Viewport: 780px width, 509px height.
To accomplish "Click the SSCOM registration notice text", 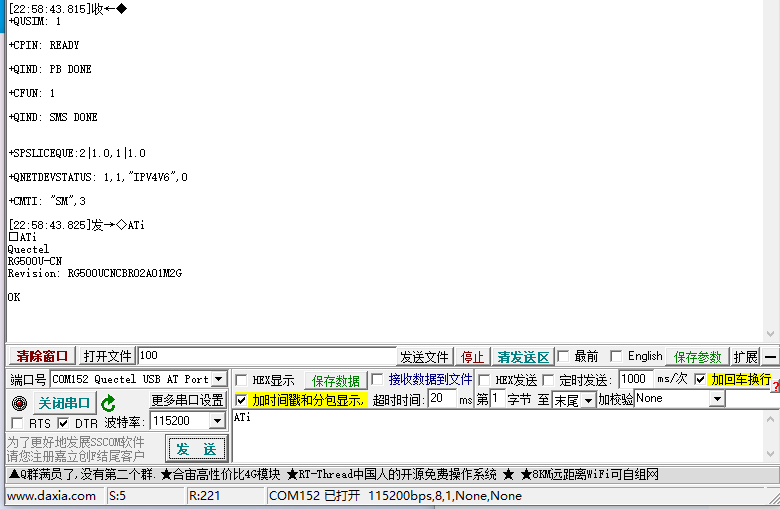I will [76, 449].
